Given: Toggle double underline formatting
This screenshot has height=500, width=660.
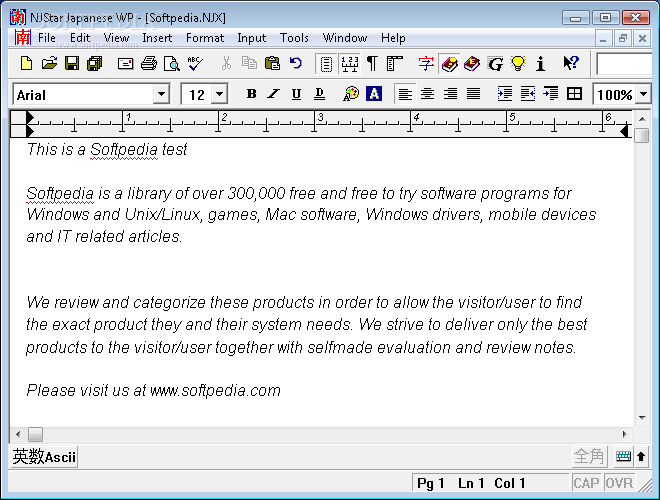Looking at the screenshot, I should tap(319, 94).
